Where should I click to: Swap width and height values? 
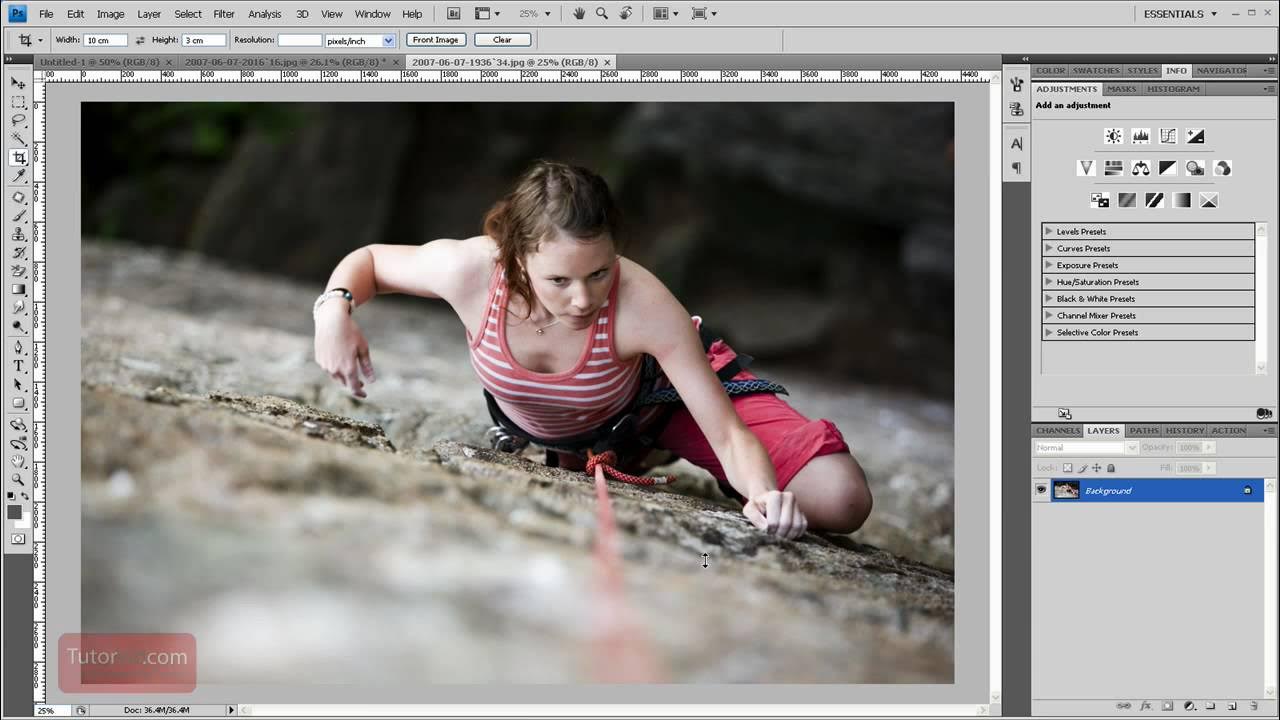click(x=140, y=40)
